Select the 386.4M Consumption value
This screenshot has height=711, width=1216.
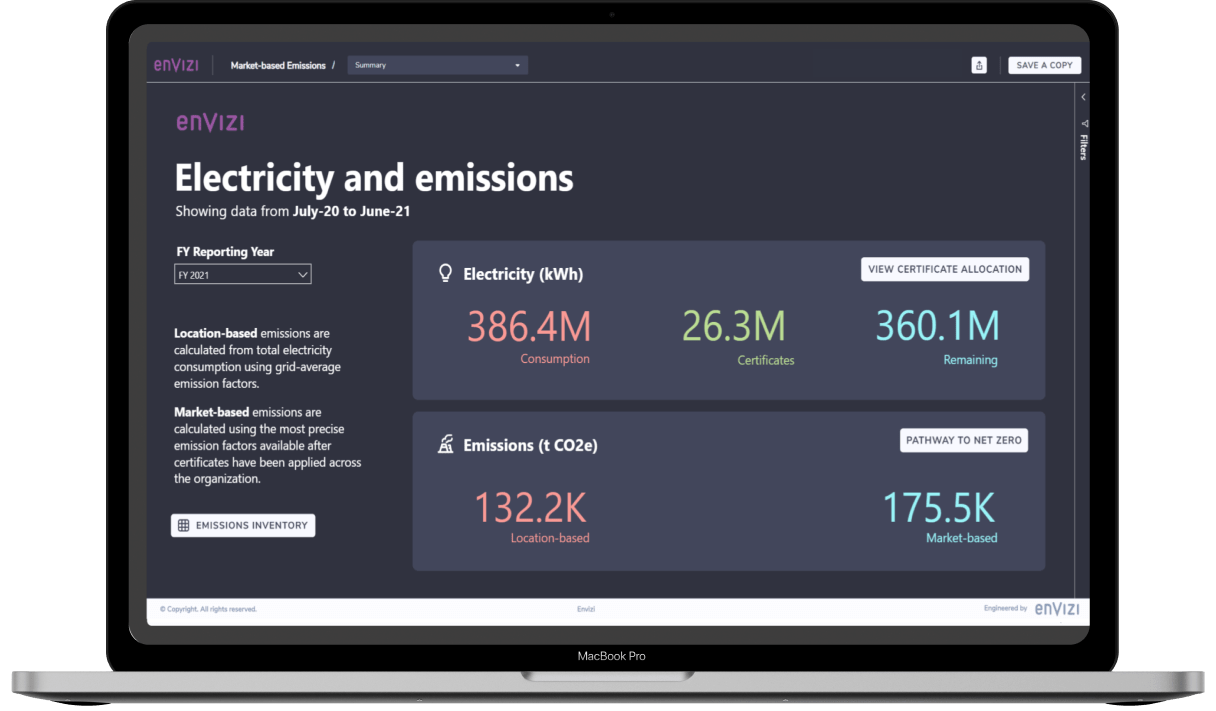[x=529, y=326]
